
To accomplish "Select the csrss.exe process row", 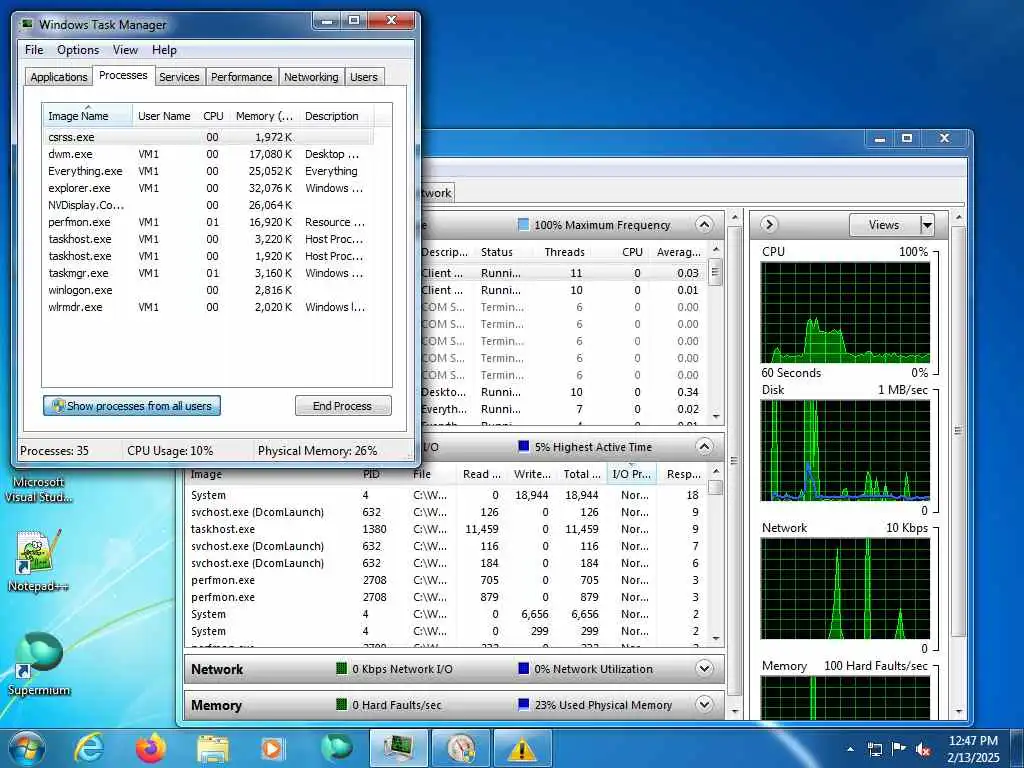I will [x=208, y=137].
